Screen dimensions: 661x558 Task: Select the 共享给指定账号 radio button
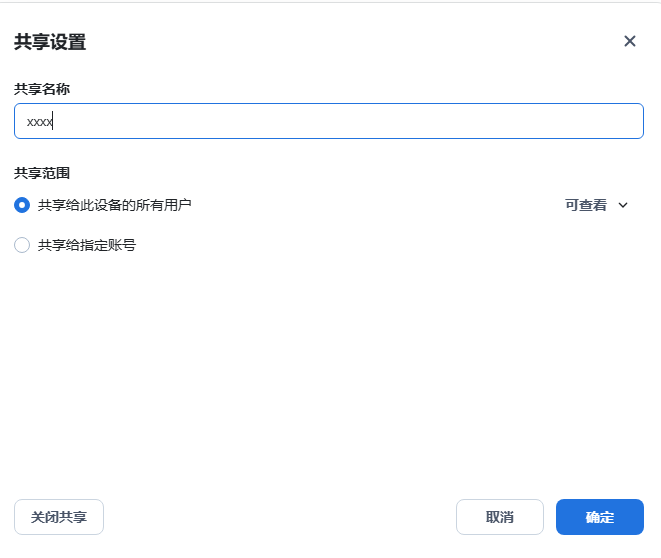click(x=22, y=245)
